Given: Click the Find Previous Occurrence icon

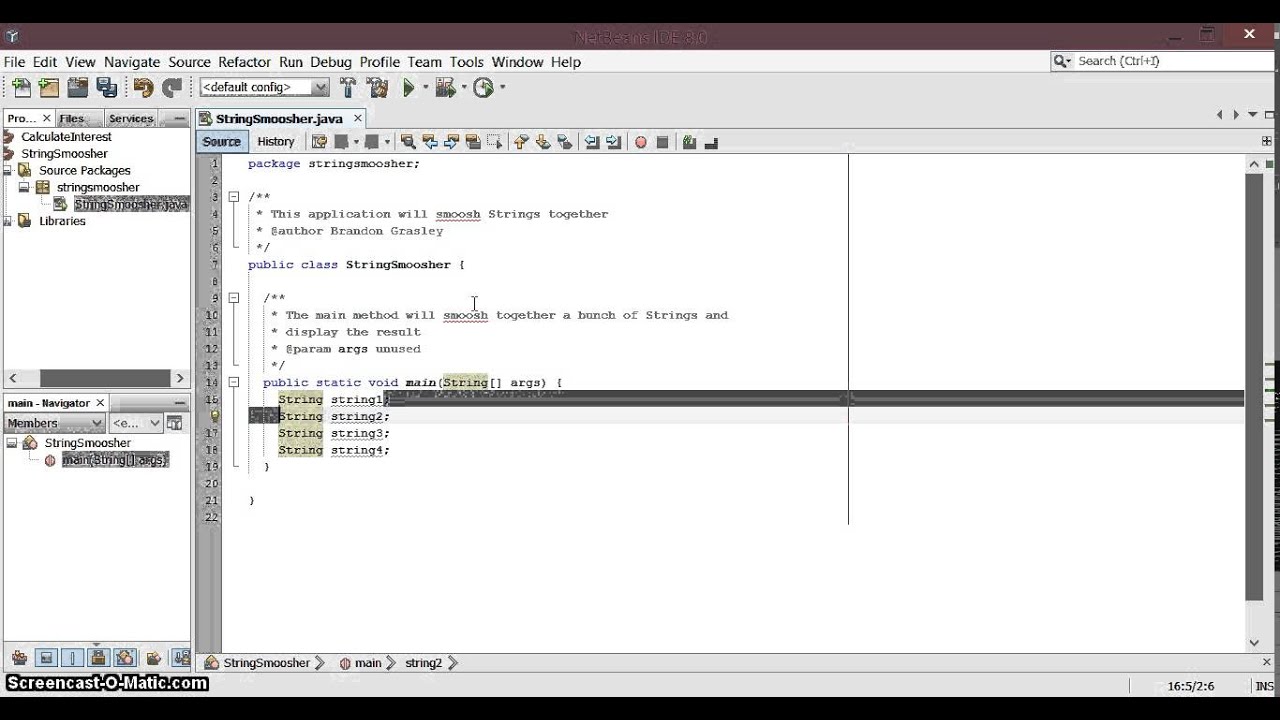Looking at the screenshot, I should [430, 142].
